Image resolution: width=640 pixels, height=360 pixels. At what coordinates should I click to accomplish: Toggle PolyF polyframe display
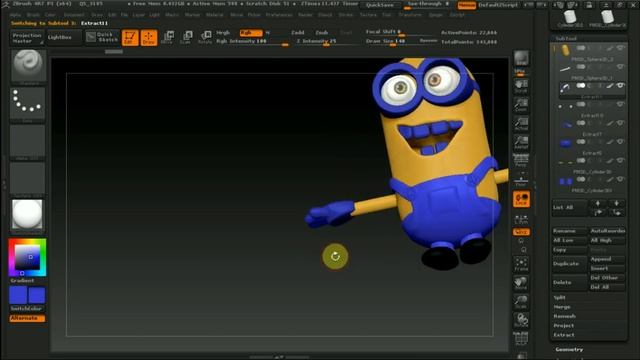(521, 339)
